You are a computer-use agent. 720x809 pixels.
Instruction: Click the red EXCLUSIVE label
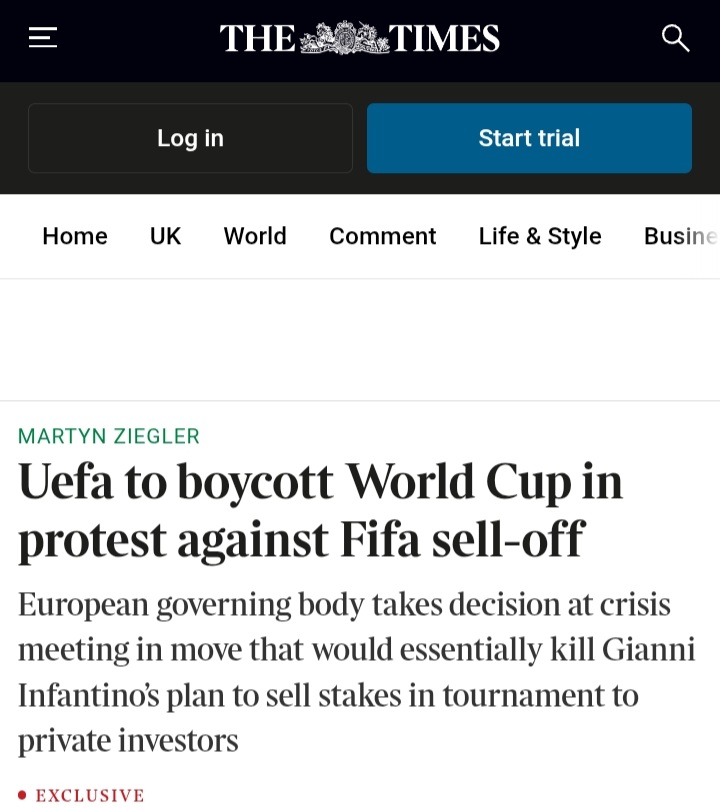click(x=90, y=795)
